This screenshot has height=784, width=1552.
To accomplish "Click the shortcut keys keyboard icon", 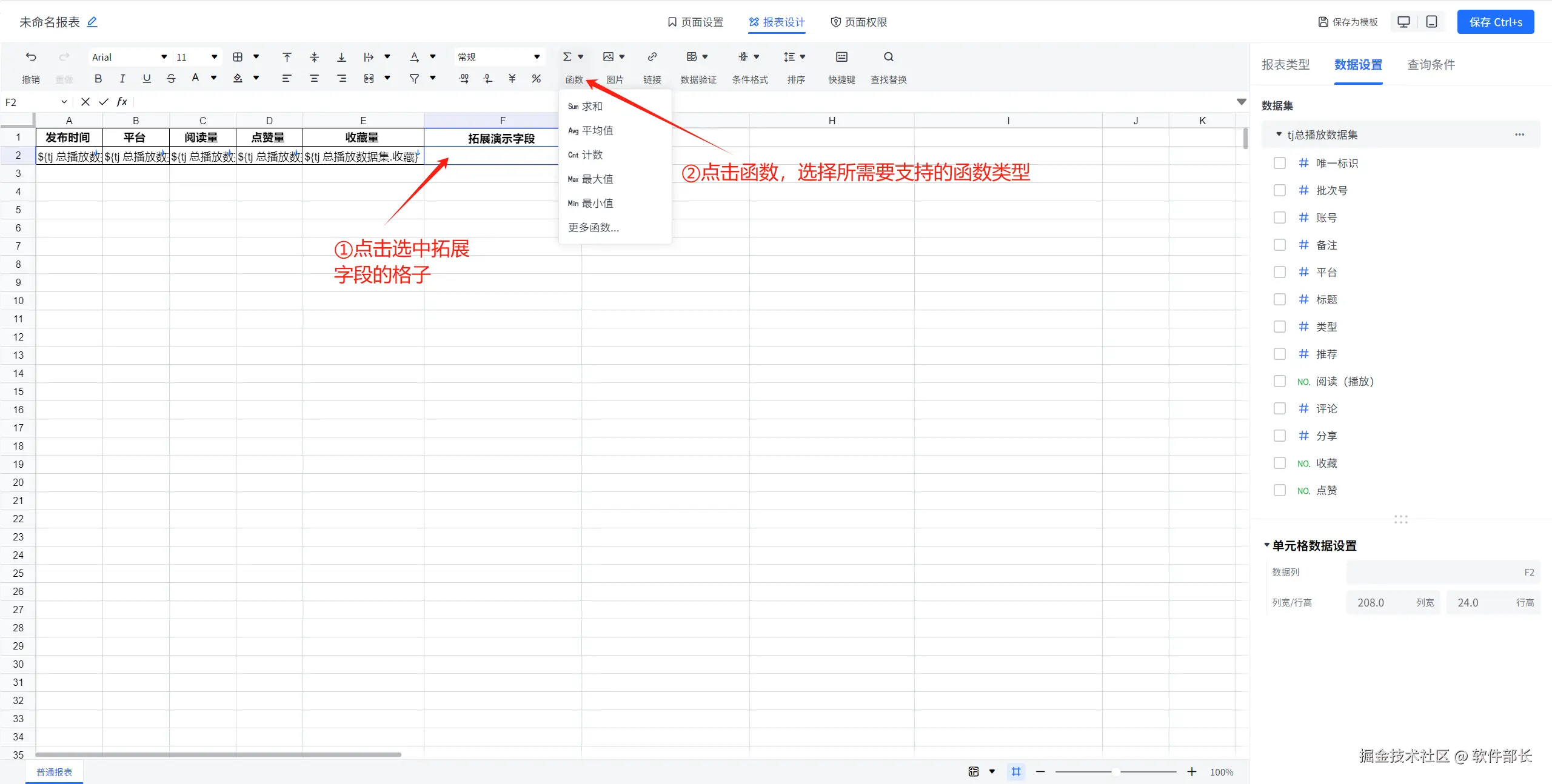I will (841, 57).
